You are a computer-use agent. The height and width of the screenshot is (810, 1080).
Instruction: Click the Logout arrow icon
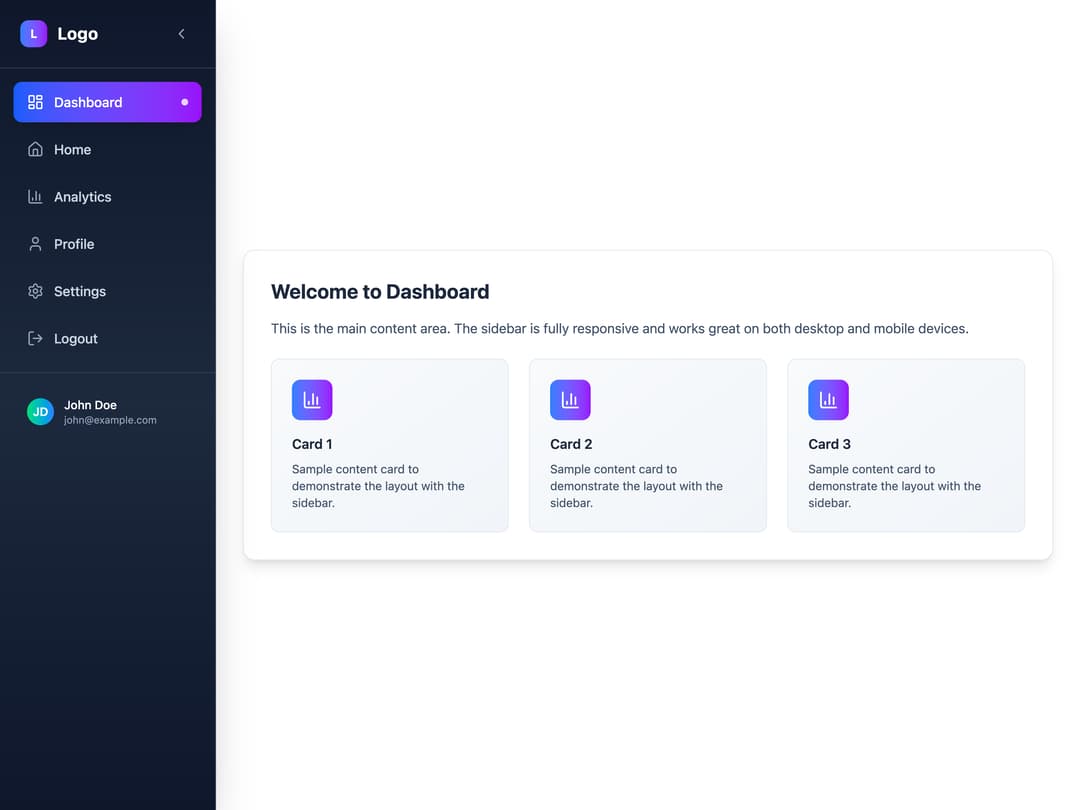[x=35, y=338]
